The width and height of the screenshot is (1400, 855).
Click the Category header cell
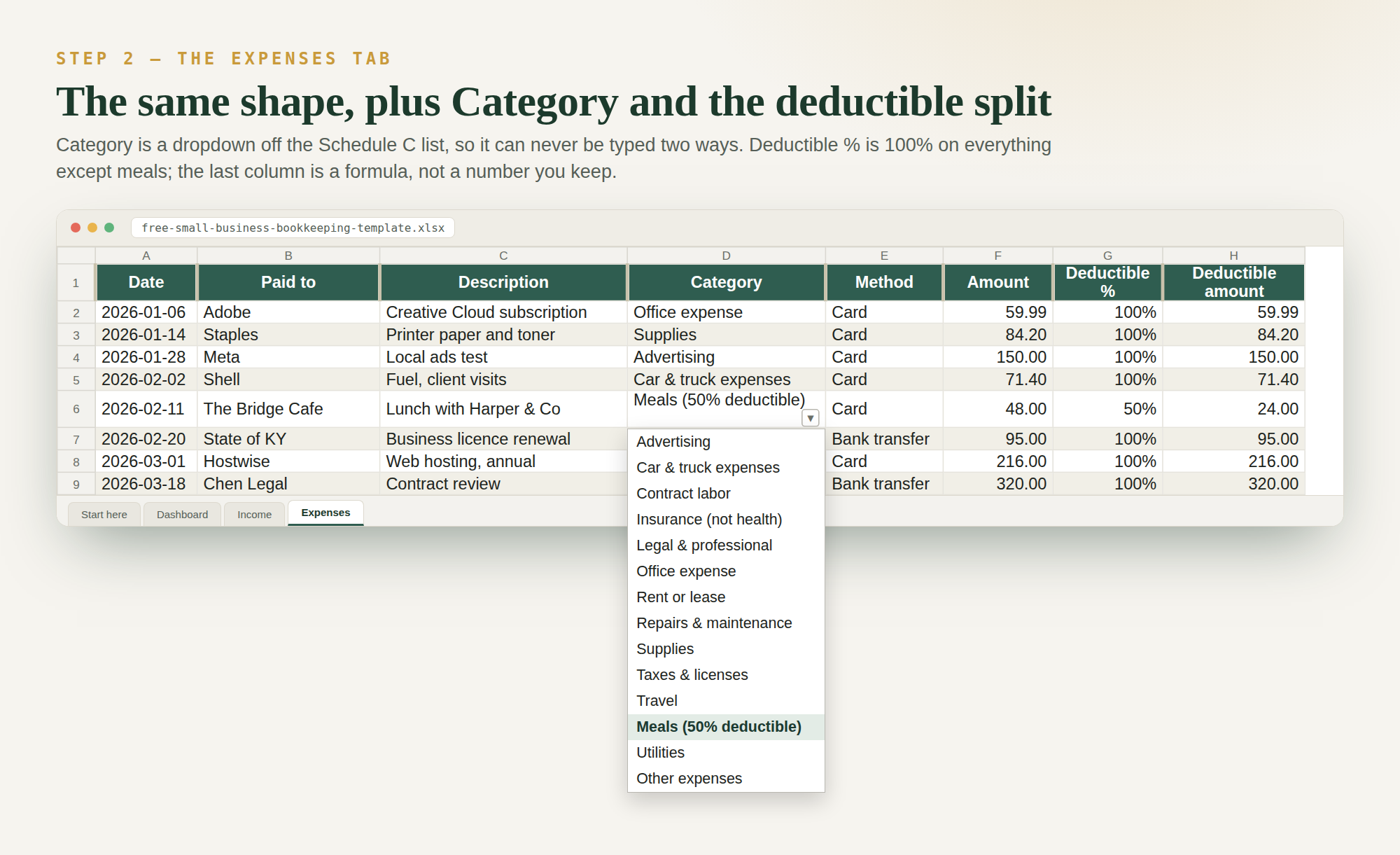click(x=726, y=282)
